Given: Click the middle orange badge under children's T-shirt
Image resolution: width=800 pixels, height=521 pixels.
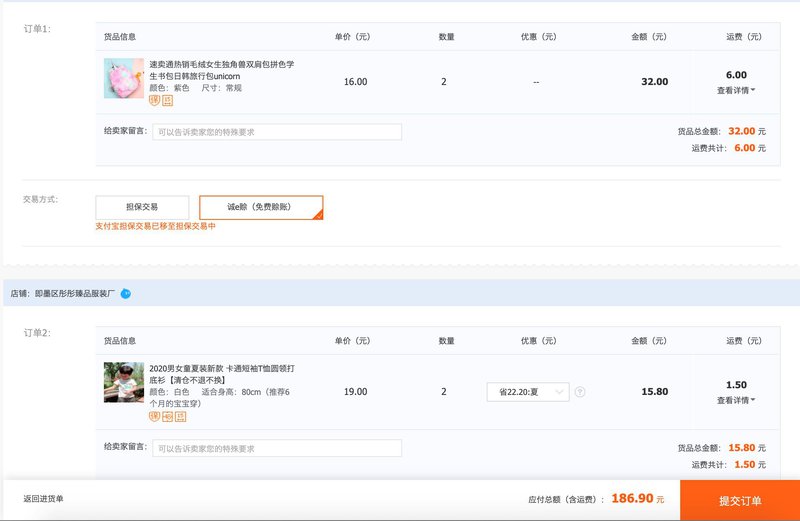Looking at the screenshot, I should coord(167,416).
